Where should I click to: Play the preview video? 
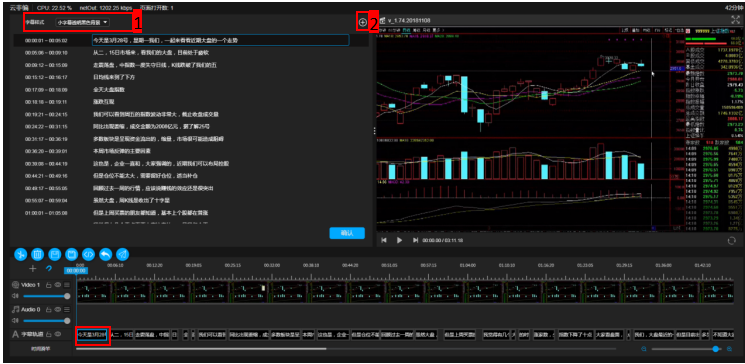coord(399,240)
